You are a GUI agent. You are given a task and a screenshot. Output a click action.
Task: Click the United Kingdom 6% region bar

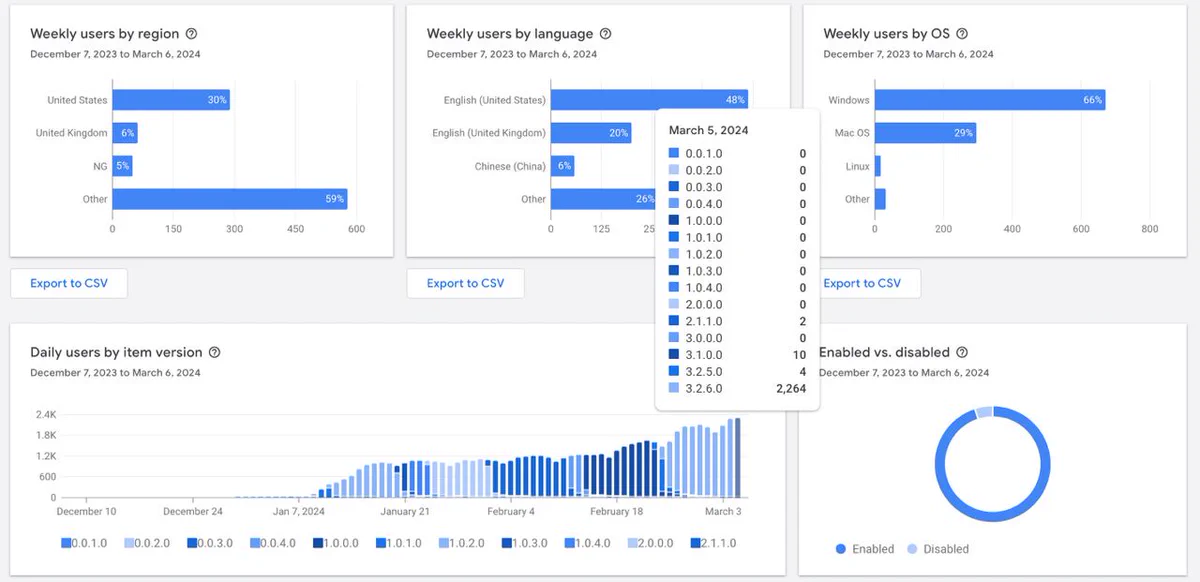[124, 133]
